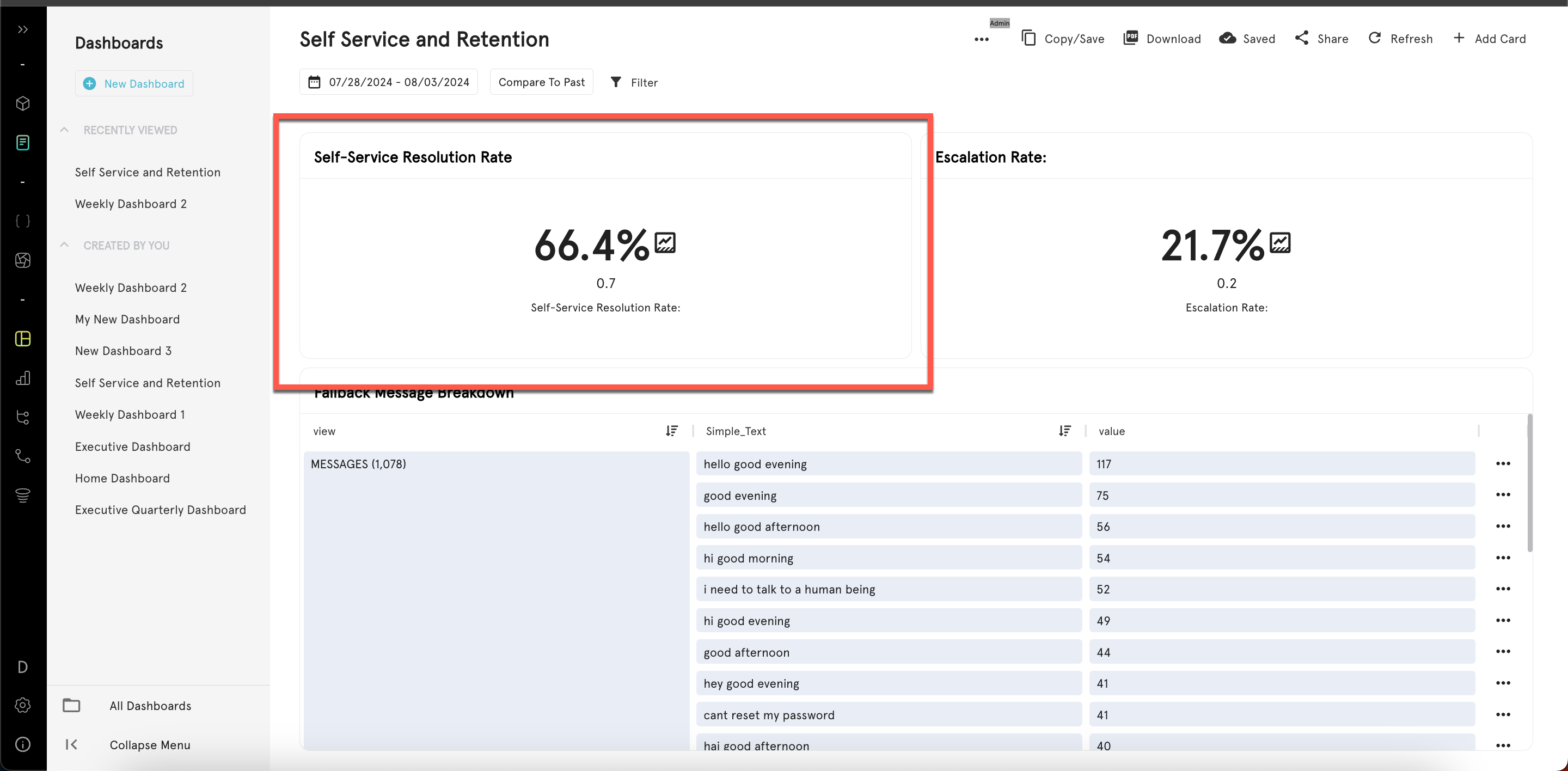
Task: Open Executive Dashboard
Action: click(133, 446)
